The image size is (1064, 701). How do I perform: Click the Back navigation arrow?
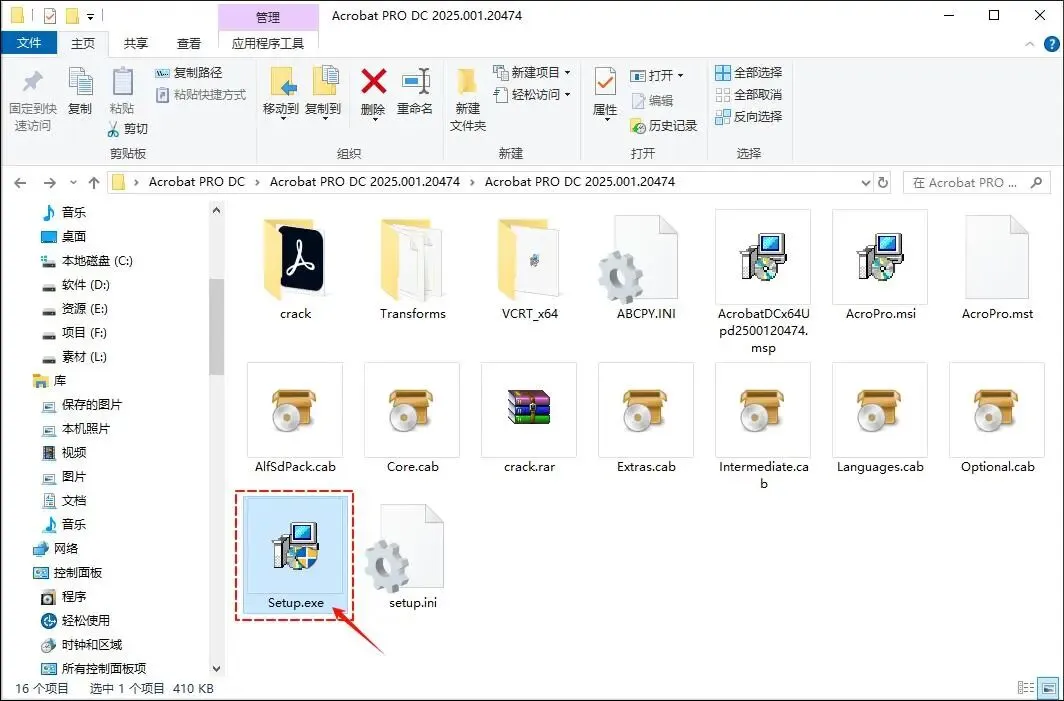20,183
